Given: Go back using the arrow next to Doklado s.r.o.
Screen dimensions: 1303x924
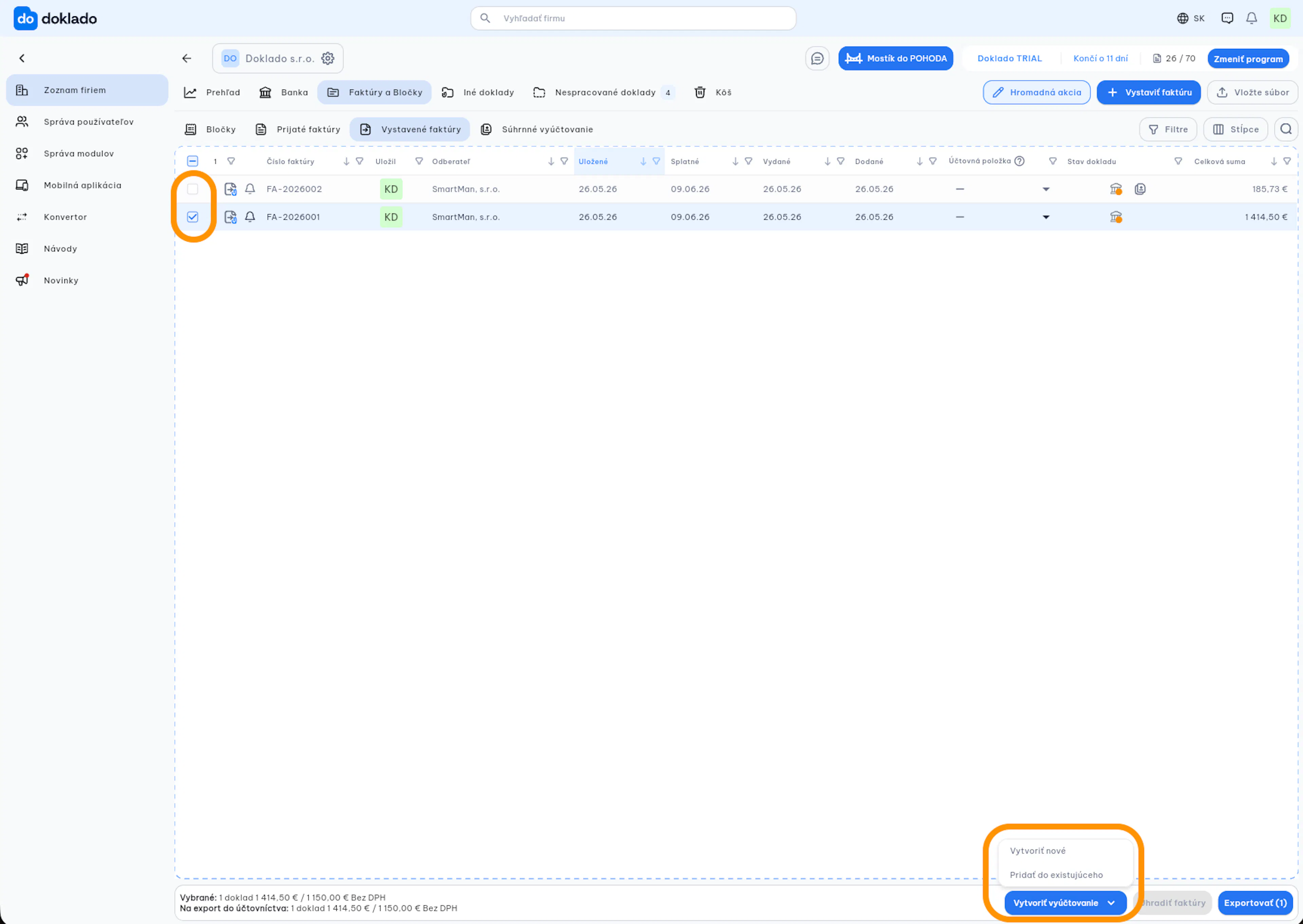Looking at the screenshot, I should [187, 58].
